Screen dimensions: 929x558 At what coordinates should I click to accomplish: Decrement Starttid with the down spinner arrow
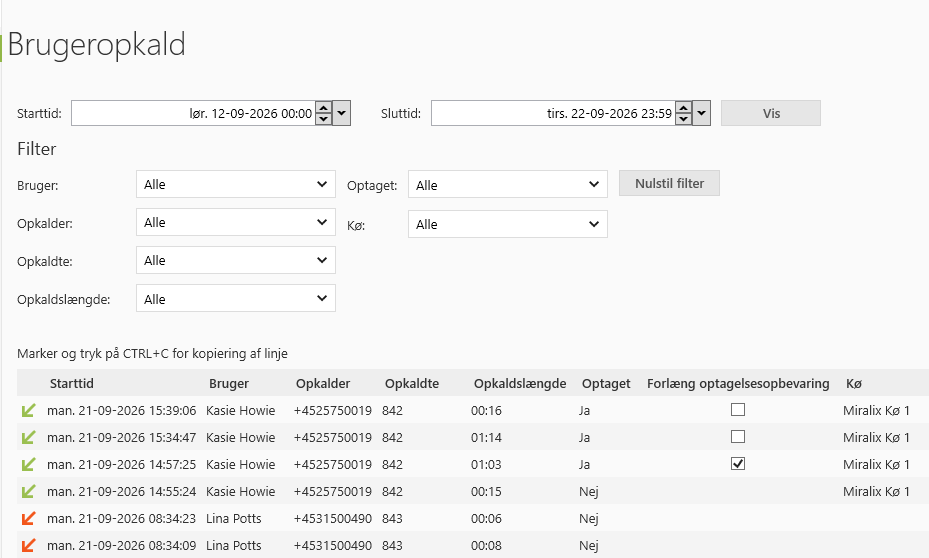tap(323, 119)
